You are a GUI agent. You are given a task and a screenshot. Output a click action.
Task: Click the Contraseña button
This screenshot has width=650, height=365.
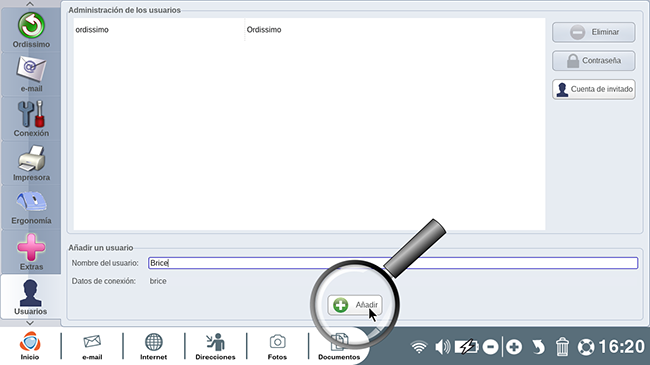(593, 61)
